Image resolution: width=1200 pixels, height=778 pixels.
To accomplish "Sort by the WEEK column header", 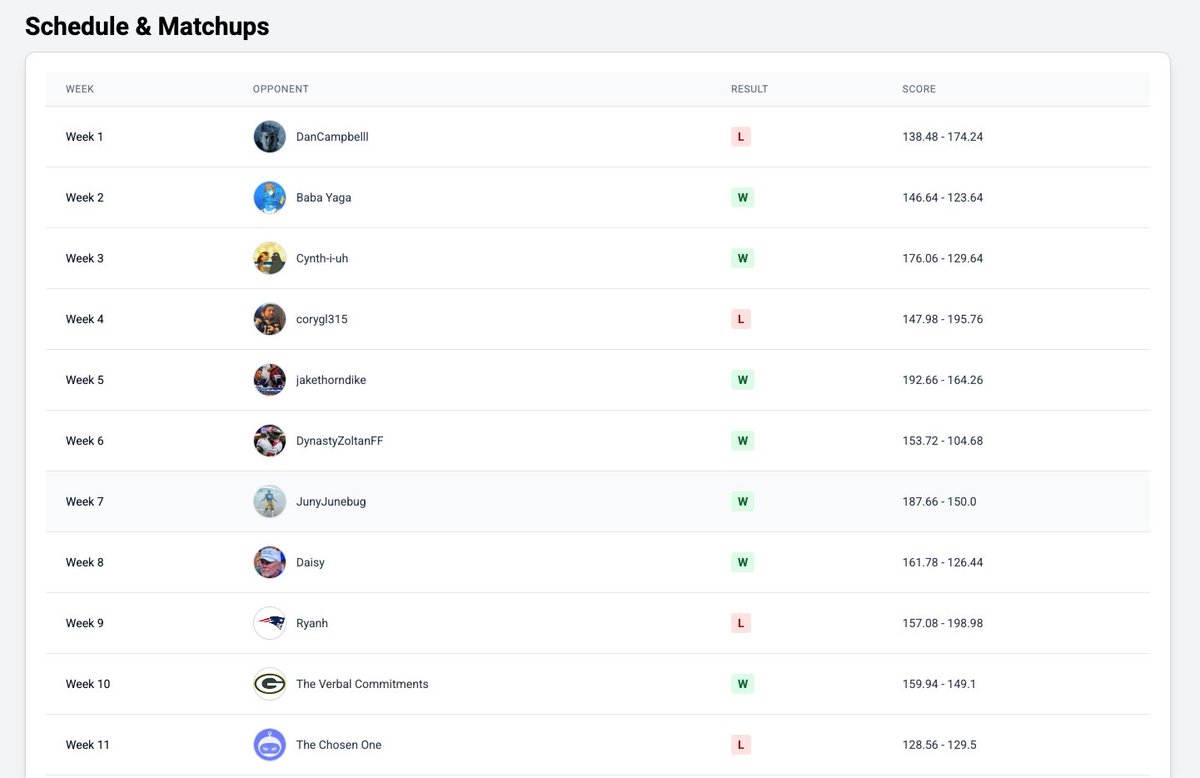I will (80, 89).
